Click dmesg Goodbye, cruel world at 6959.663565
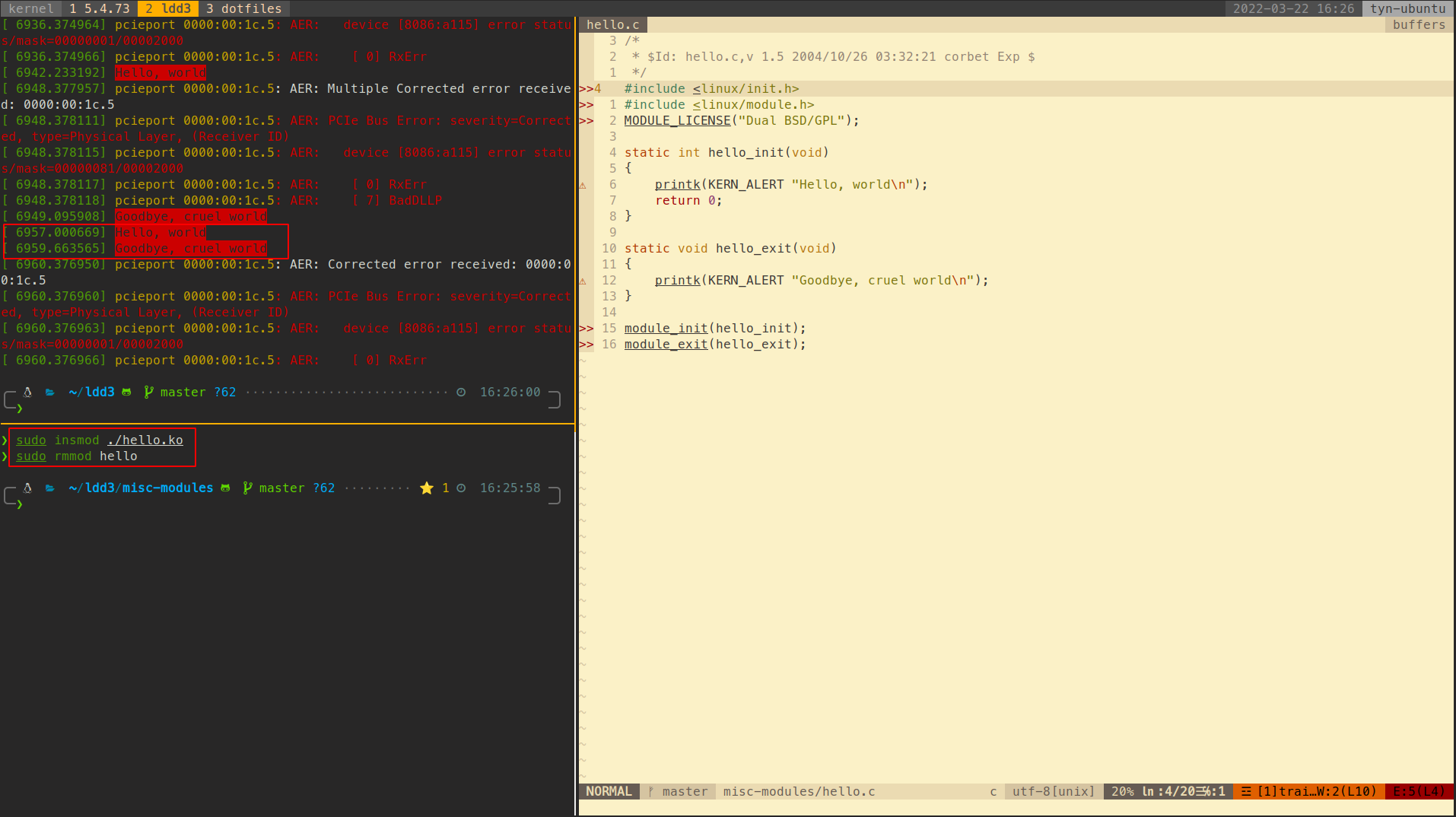 (191, 249)
